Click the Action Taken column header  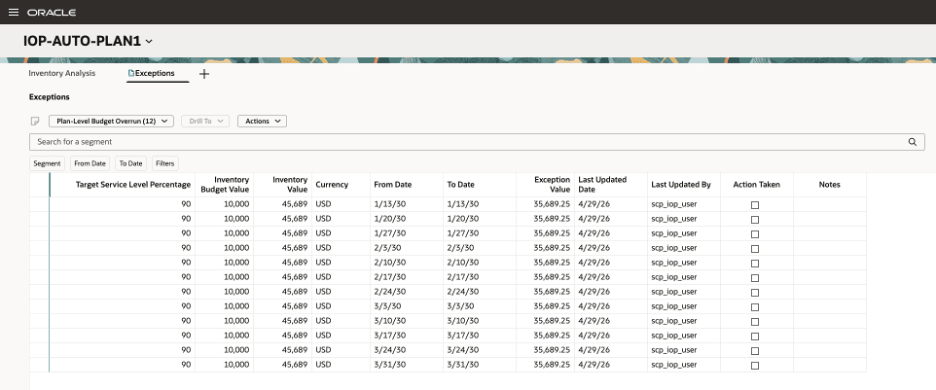(x=756, y=185)
